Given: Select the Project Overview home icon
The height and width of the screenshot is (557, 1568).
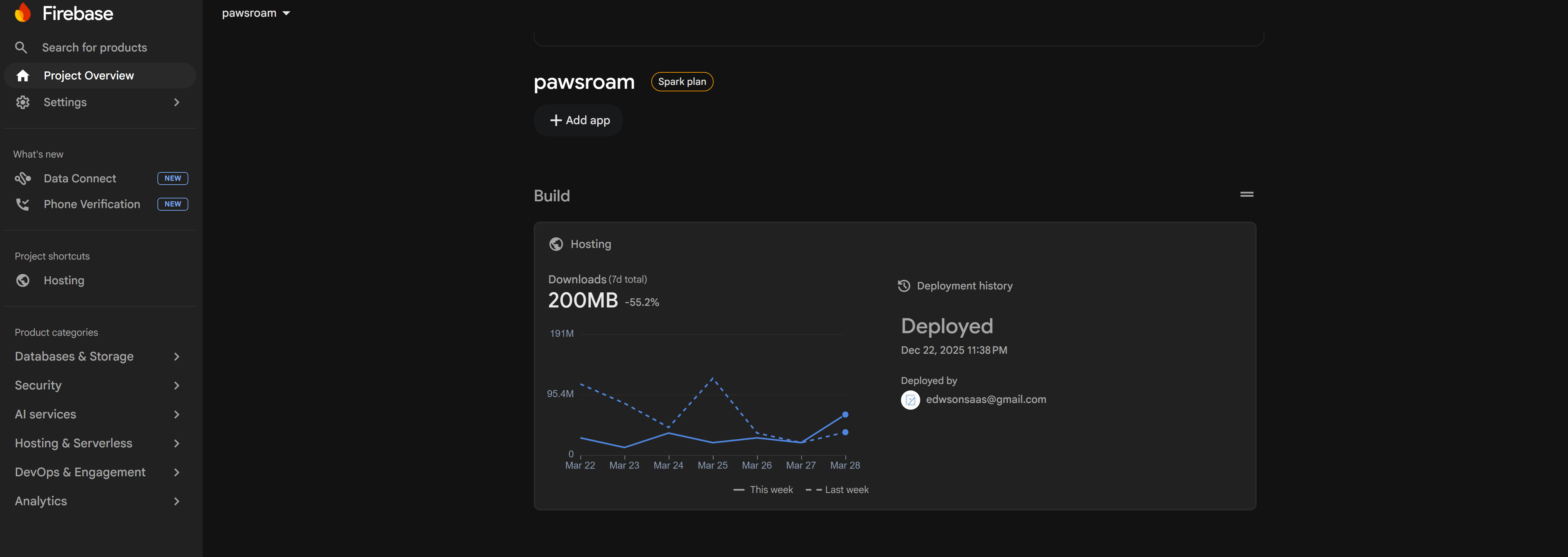Looking at the screenshot, I should (x=22, y=75).
